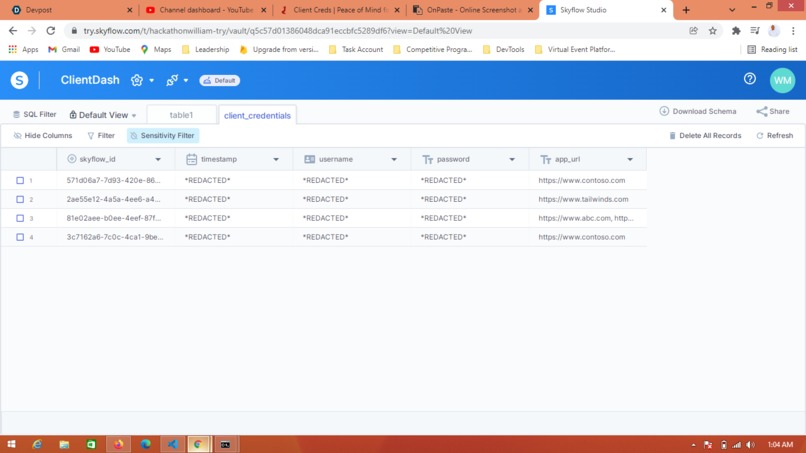Select the checkbox for row 4
The height and width of the screenshot is (453, 806).
point(20,237)
